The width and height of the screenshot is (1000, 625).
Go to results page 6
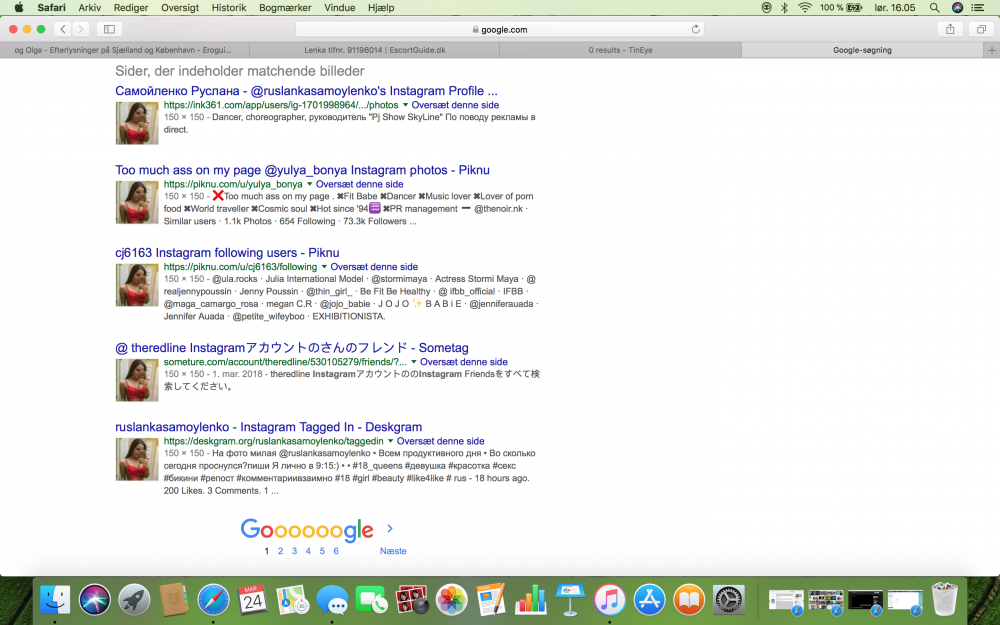tap(335, 551)
